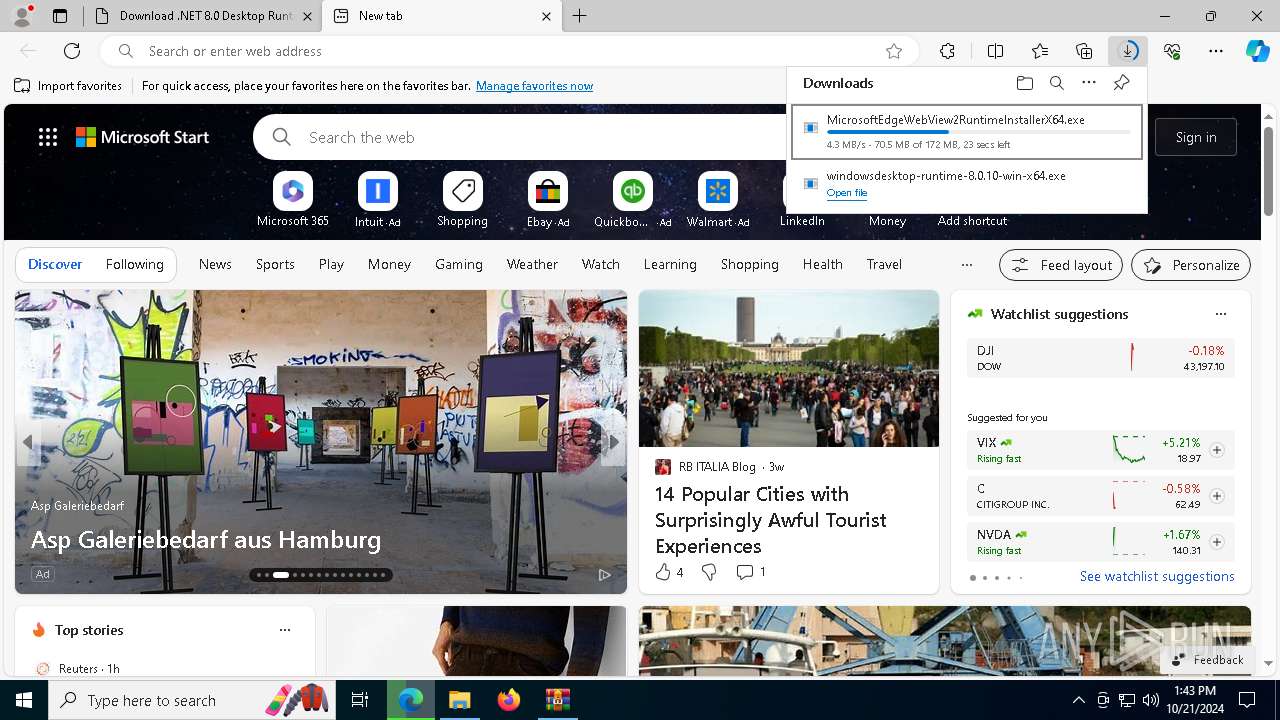
Task: Click Manage favorites now link
Action: 534,86
